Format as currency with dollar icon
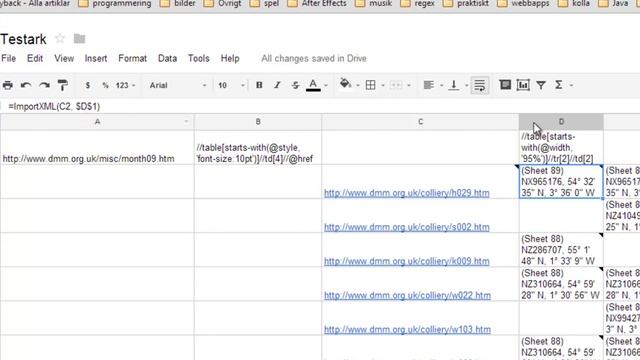Screen dimensions: 640x360 coord(87,85)
